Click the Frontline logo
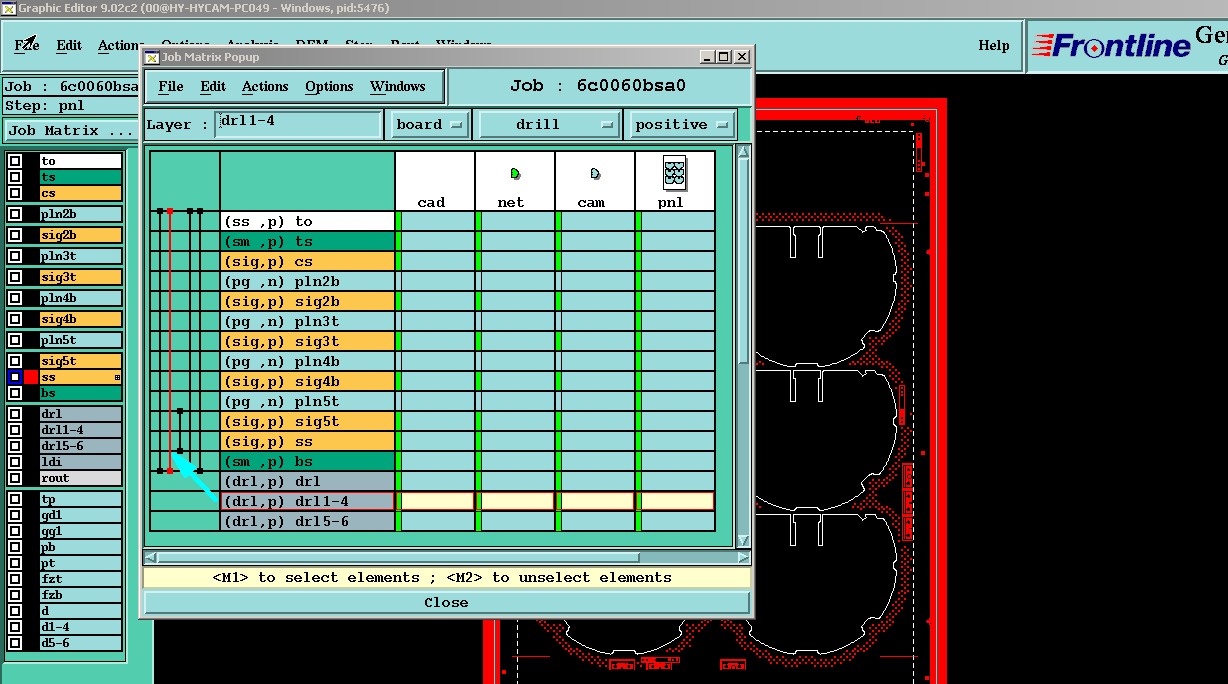This screenshot has height=684, width=1228. pos(1110,46)
